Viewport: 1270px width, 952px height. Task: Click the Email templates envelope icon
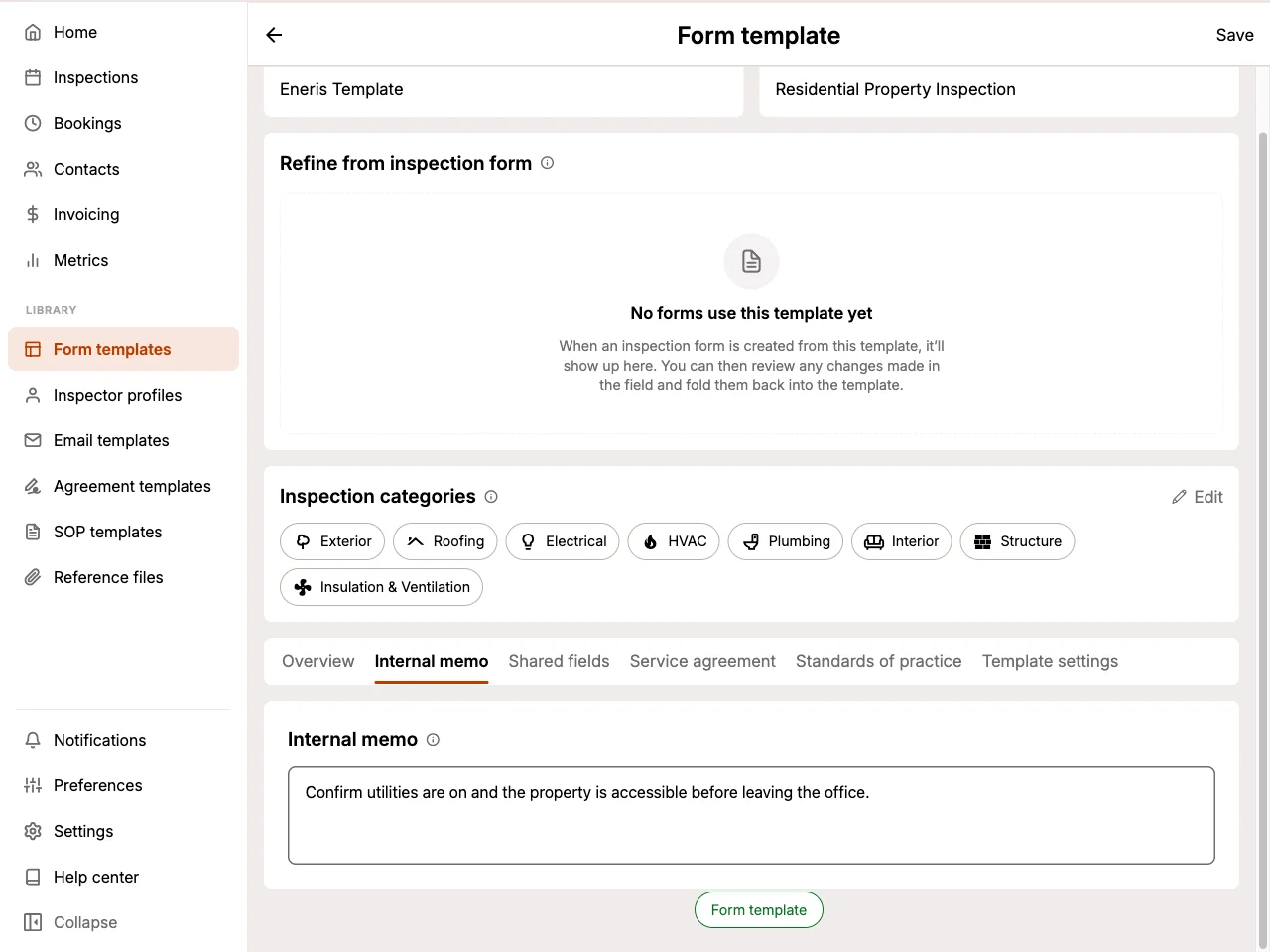[x=33, y=440]
